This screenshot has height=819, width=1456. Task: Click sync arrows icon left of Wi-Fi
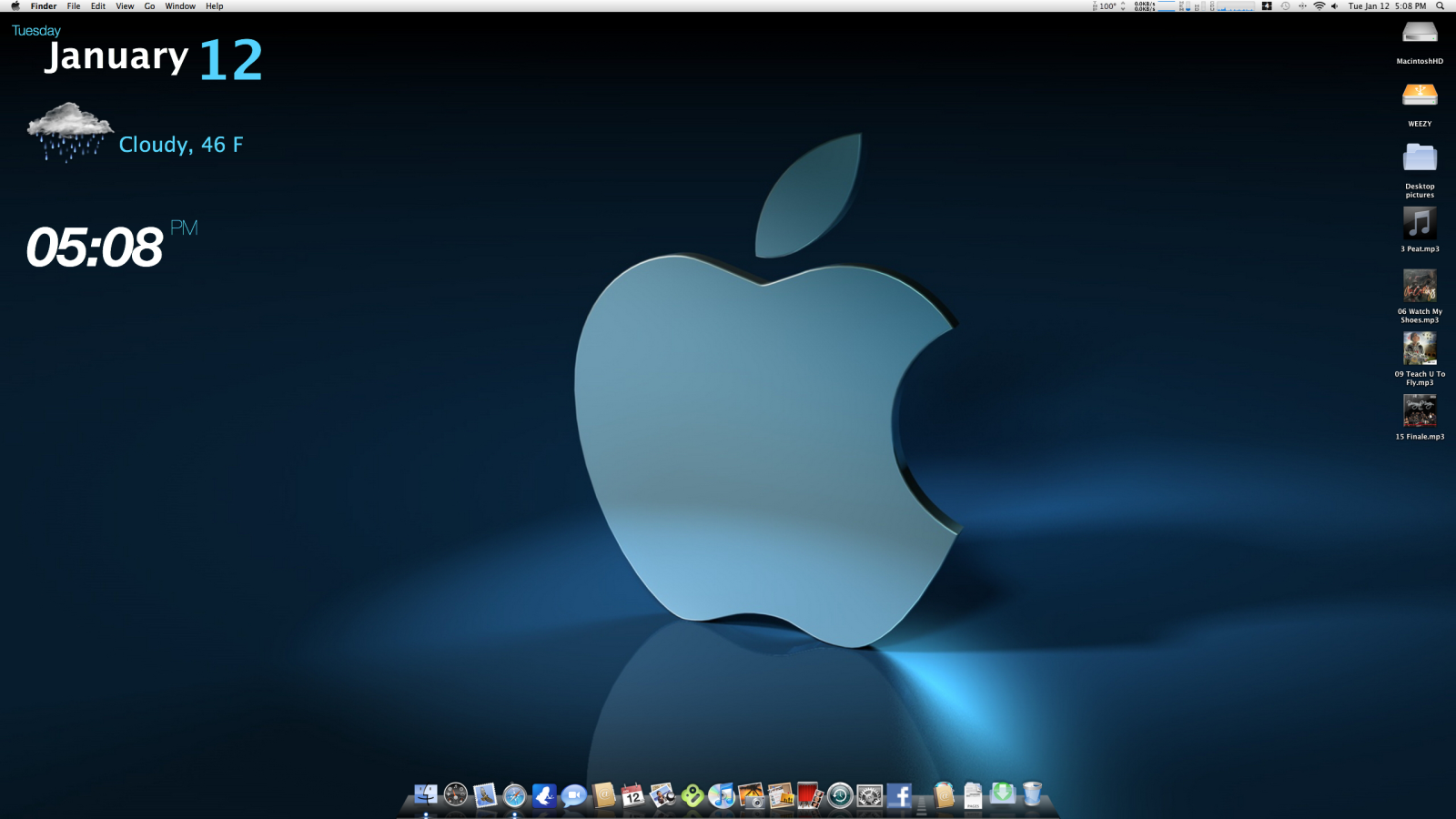[x=1302, y=5]
